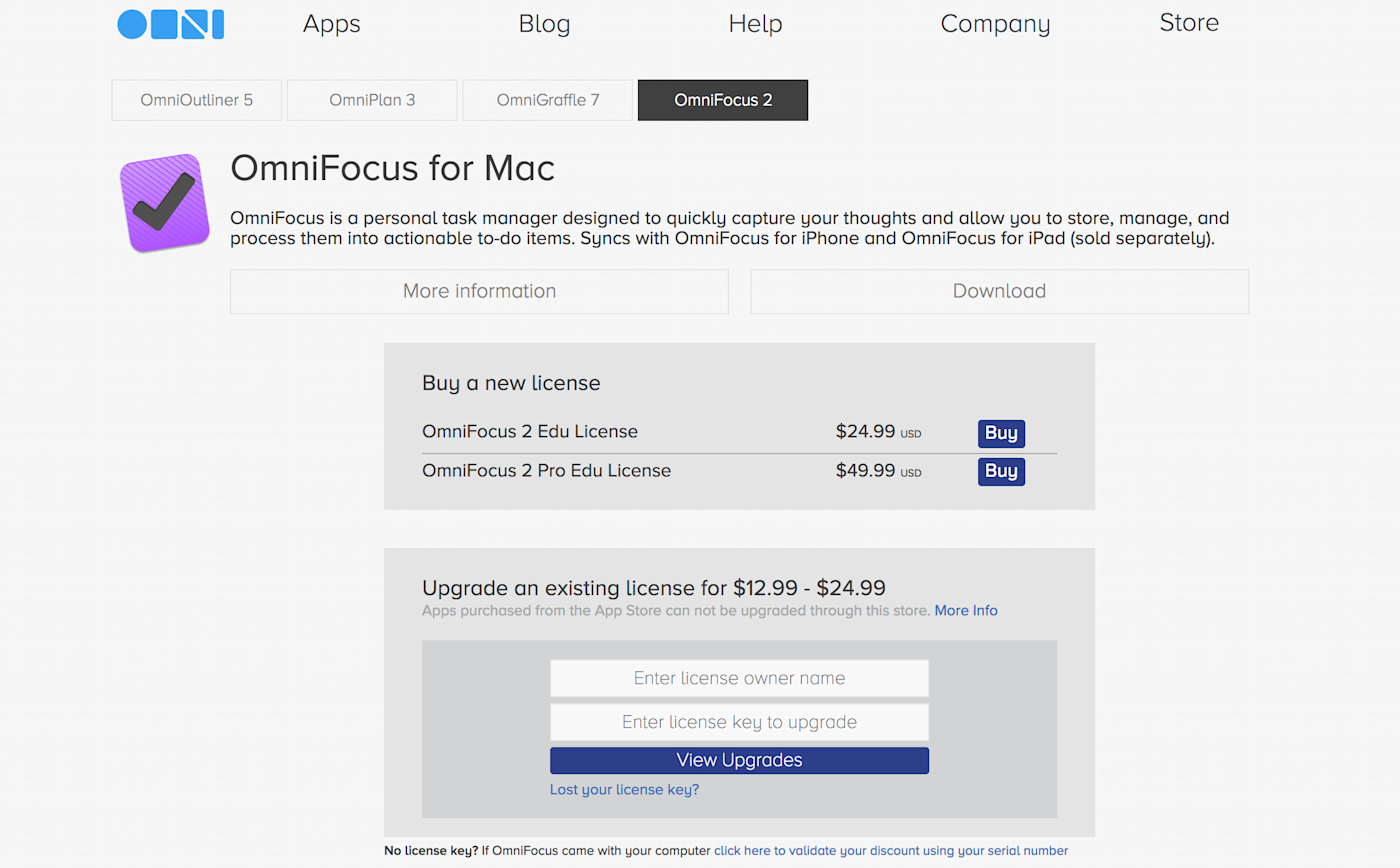Click the Buy a new license heading

(511, 383)
